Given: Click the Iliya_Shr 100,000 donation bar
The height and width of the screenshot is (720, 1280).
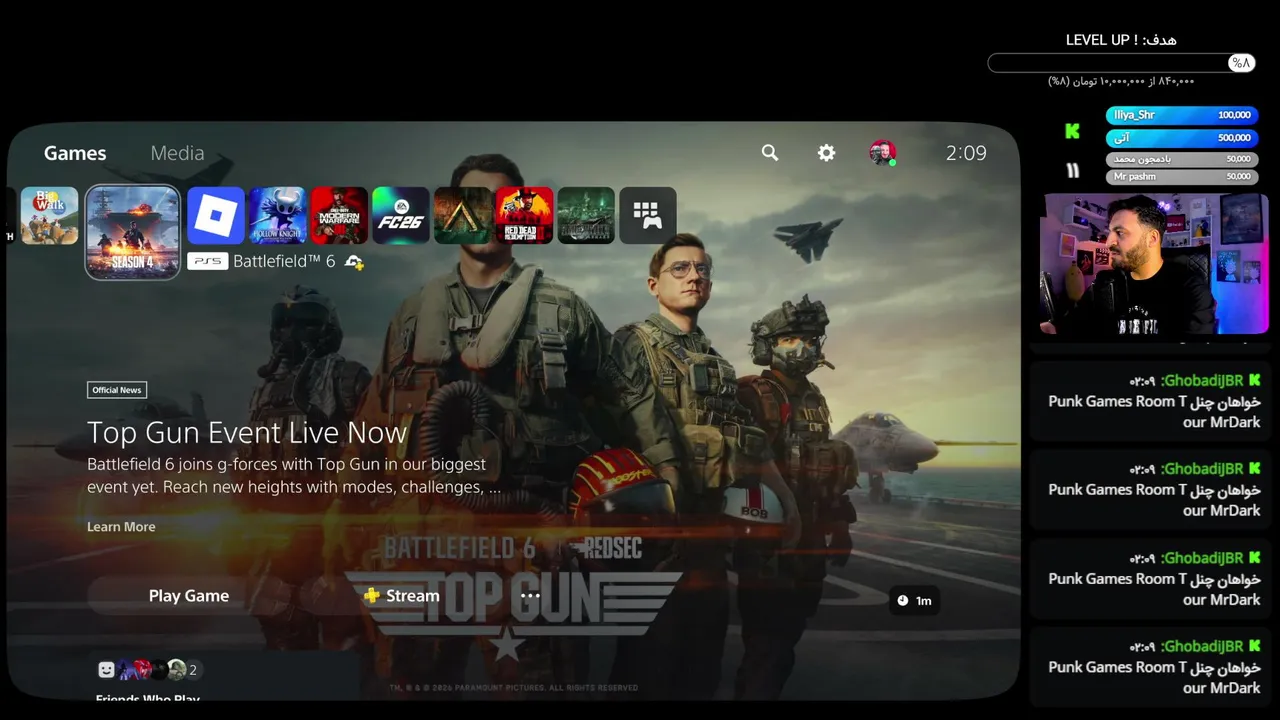Looking at the screenshot, I should 1182,115.
